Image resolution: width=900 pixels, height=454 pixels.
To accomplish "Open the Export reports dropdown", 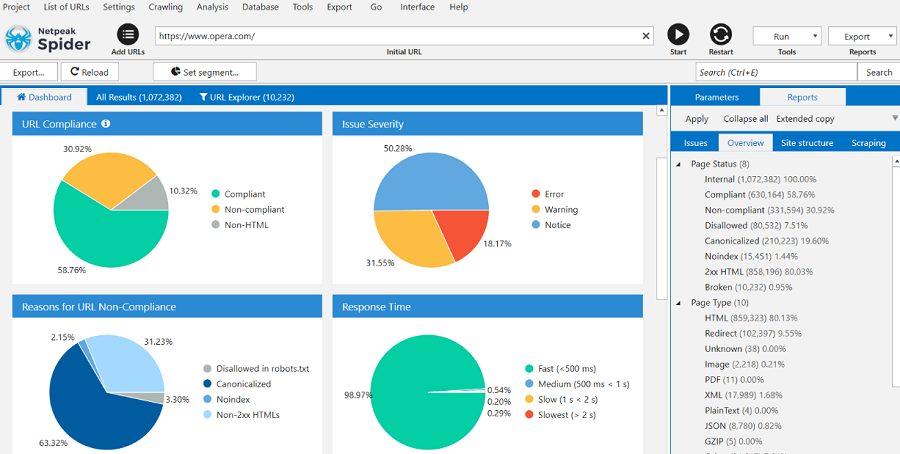I will [x=862, y=36].
